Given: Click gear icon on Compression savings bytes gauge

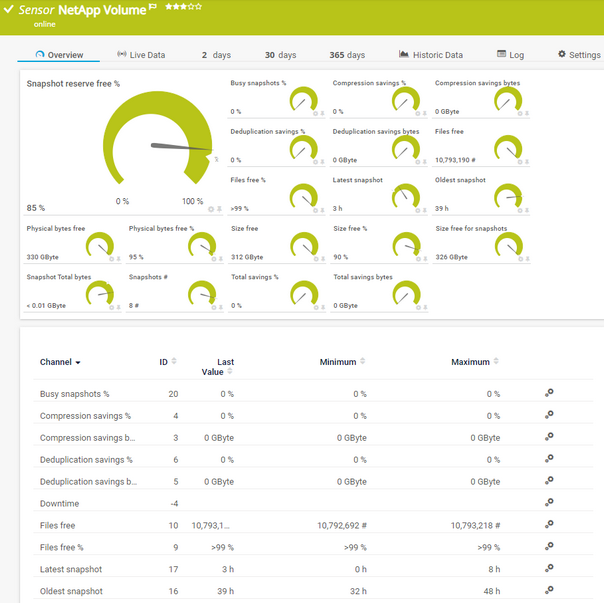Looking at the screenshot, I should tap(520, 113).
